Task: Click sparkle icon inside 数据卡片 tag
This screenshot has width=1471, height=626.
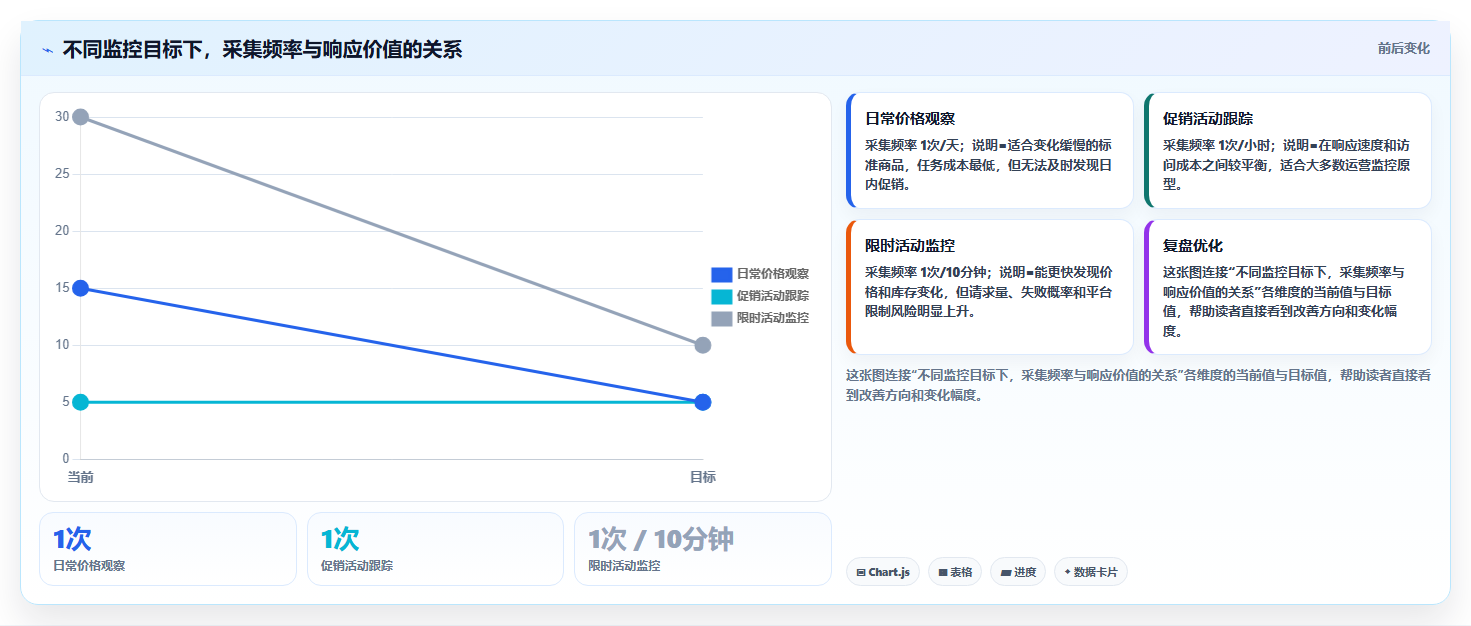Action: [x=1068, y=573]
